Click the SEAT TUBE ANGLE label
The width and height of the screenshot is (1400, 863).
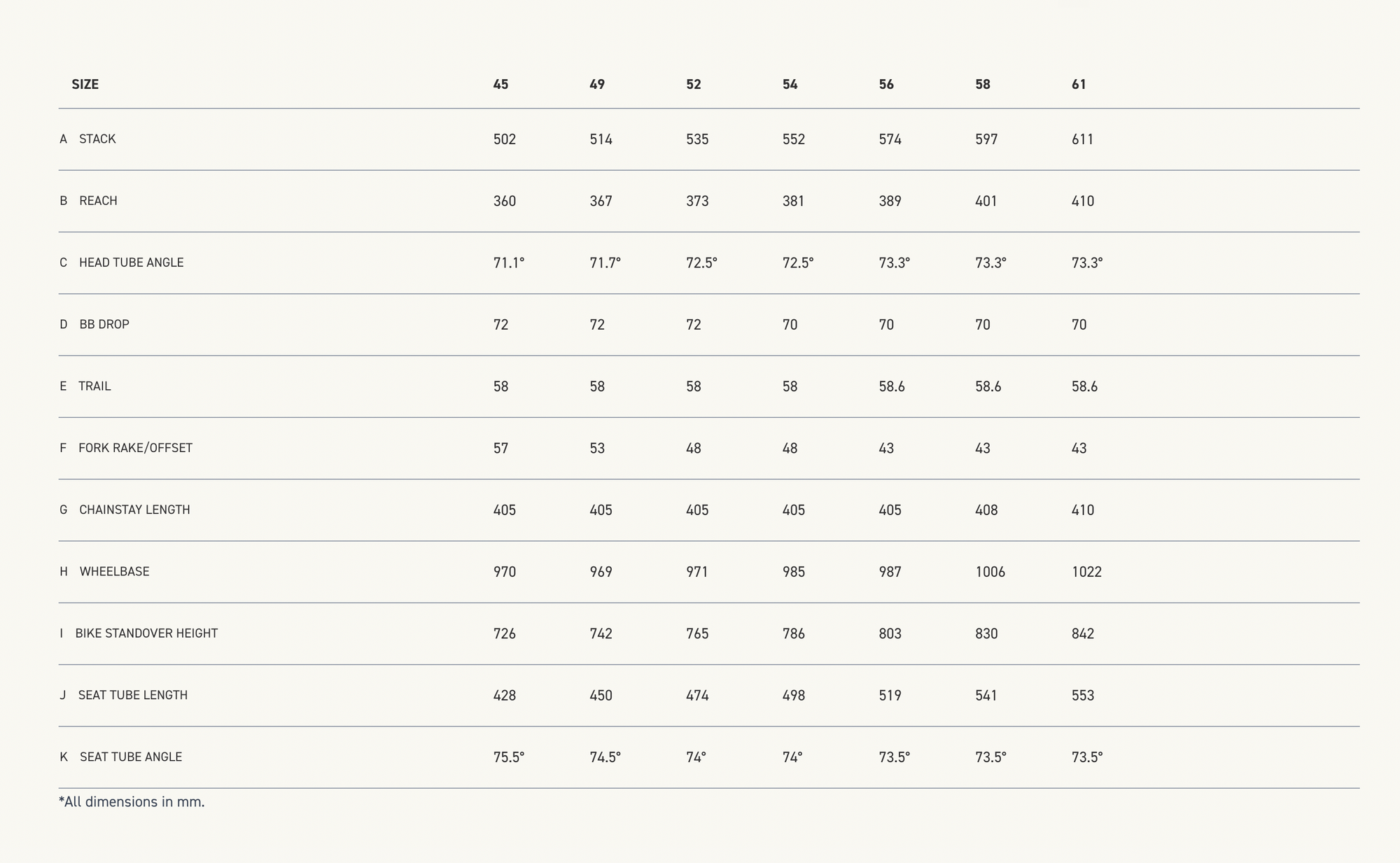pyautogui.click(x=131, y=757)
